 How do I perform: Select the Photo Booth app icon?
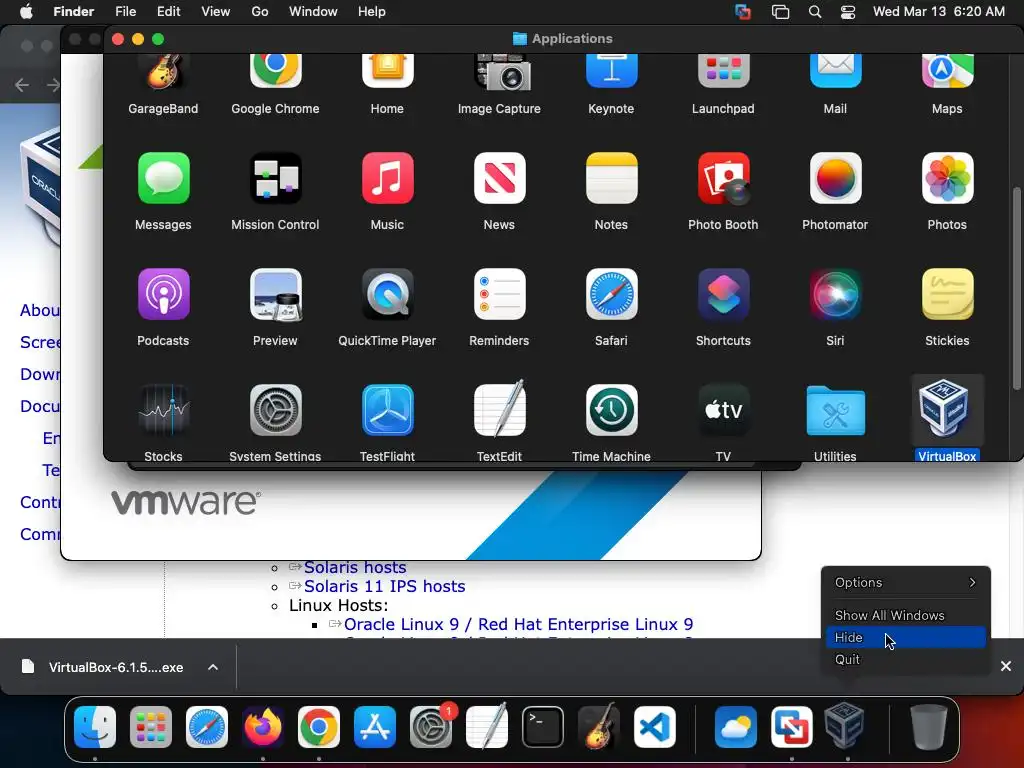coord(724,178)
